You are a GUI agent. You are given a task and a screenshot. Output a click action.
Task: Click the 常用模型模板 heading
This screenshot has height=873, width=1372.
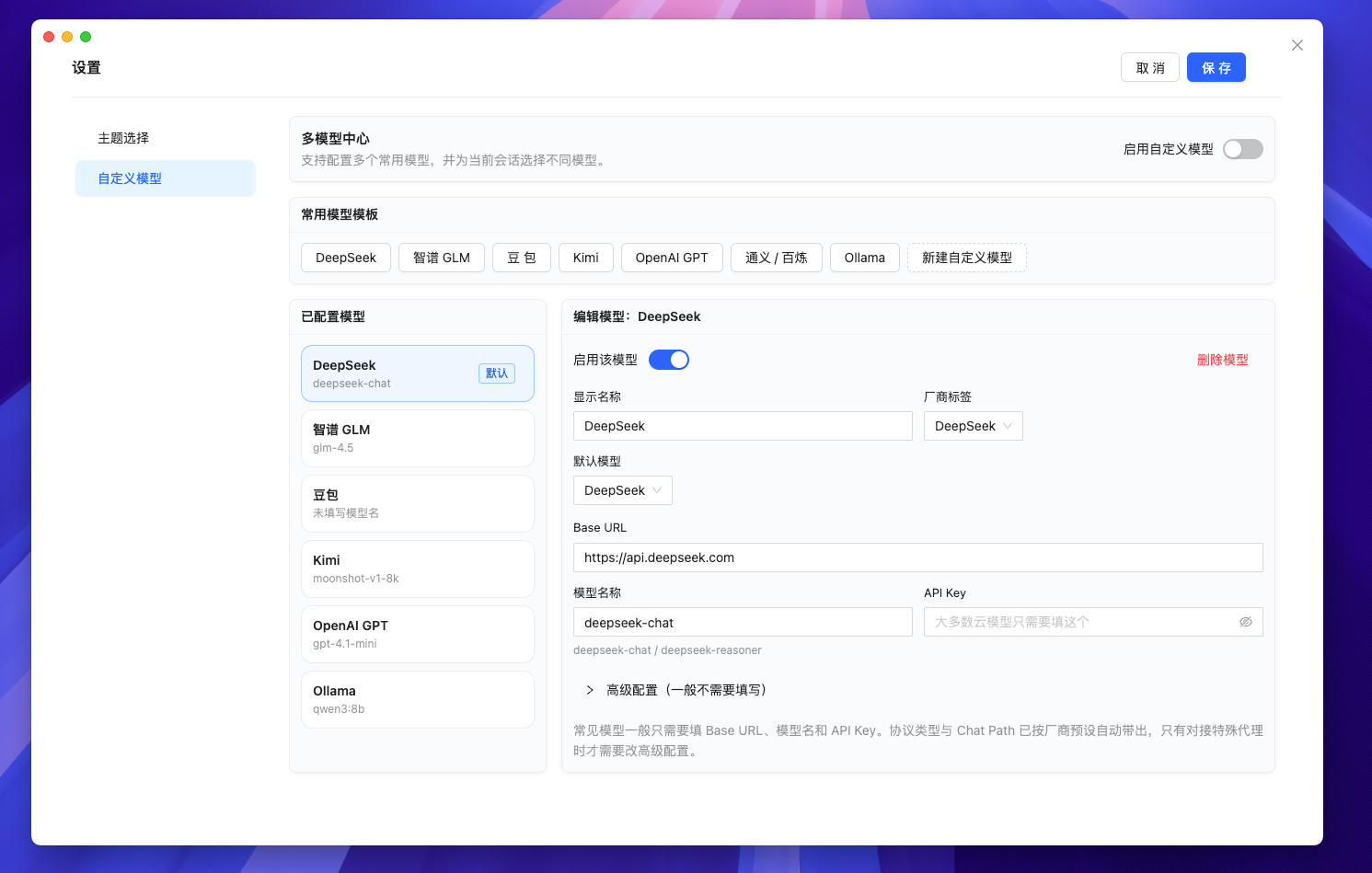[340, 214]
